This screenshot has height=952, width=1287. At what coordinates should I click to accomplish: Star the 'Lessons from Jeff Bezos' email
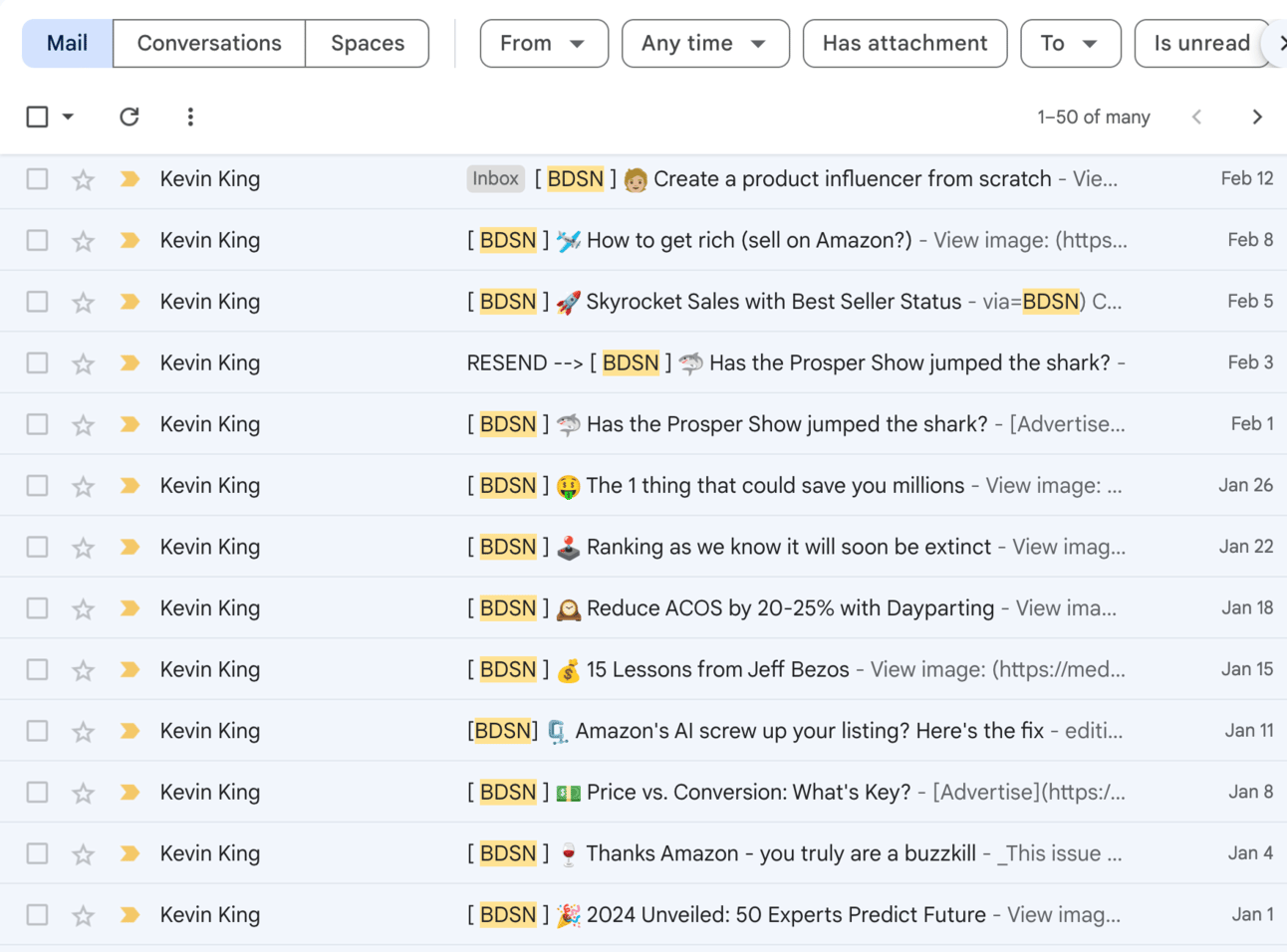[84, 670]
